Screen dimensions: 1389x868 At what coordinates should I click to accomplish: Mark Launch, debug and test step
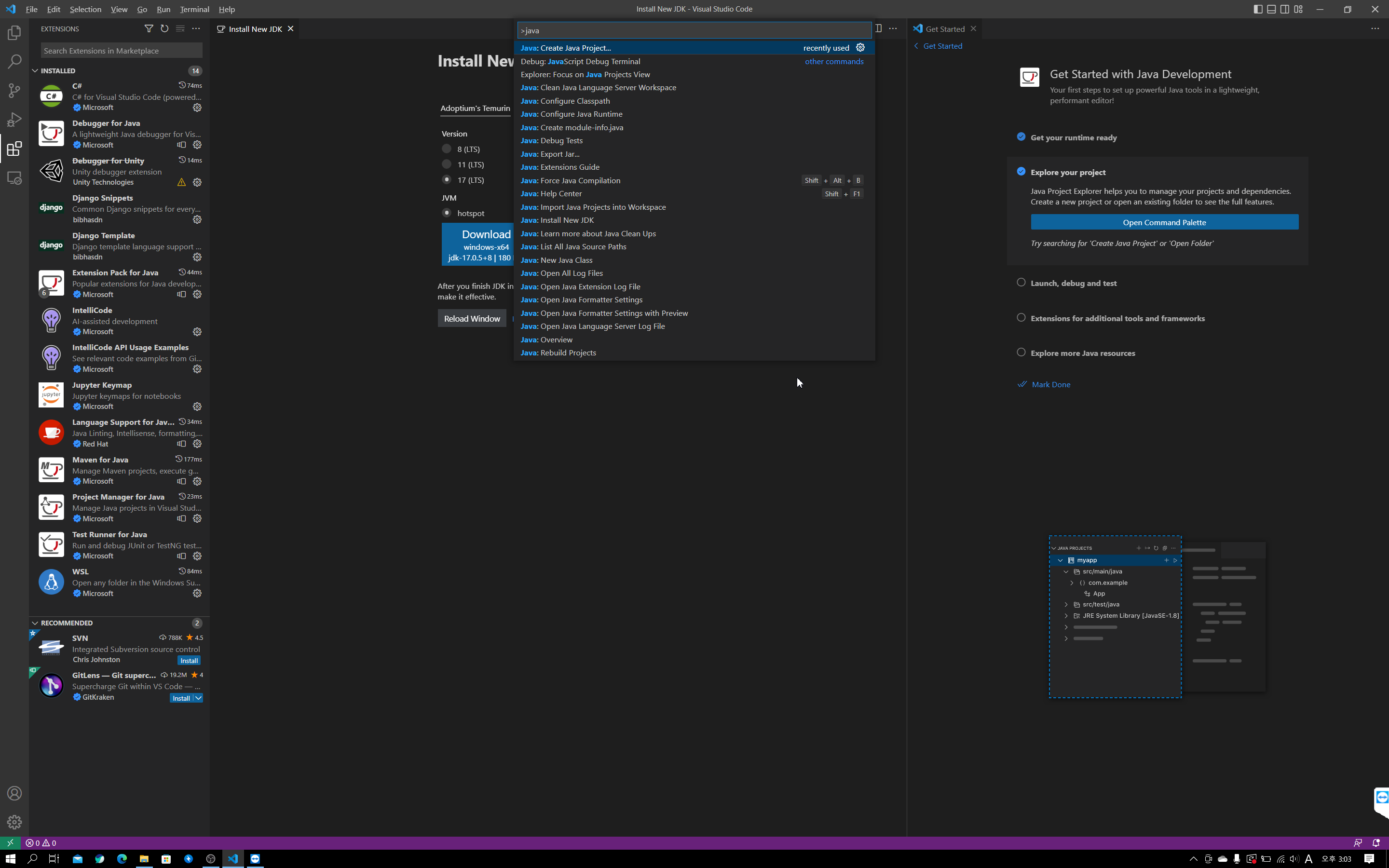[x=1021, y=283]
